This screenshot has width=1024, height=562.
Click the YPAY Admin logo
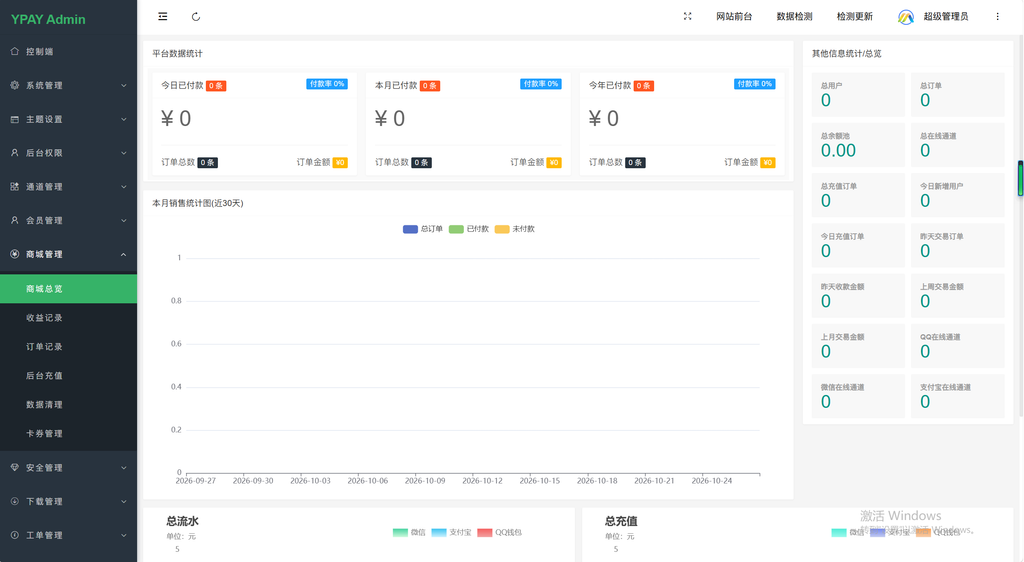pyautogui.click(x=48, y=20)
